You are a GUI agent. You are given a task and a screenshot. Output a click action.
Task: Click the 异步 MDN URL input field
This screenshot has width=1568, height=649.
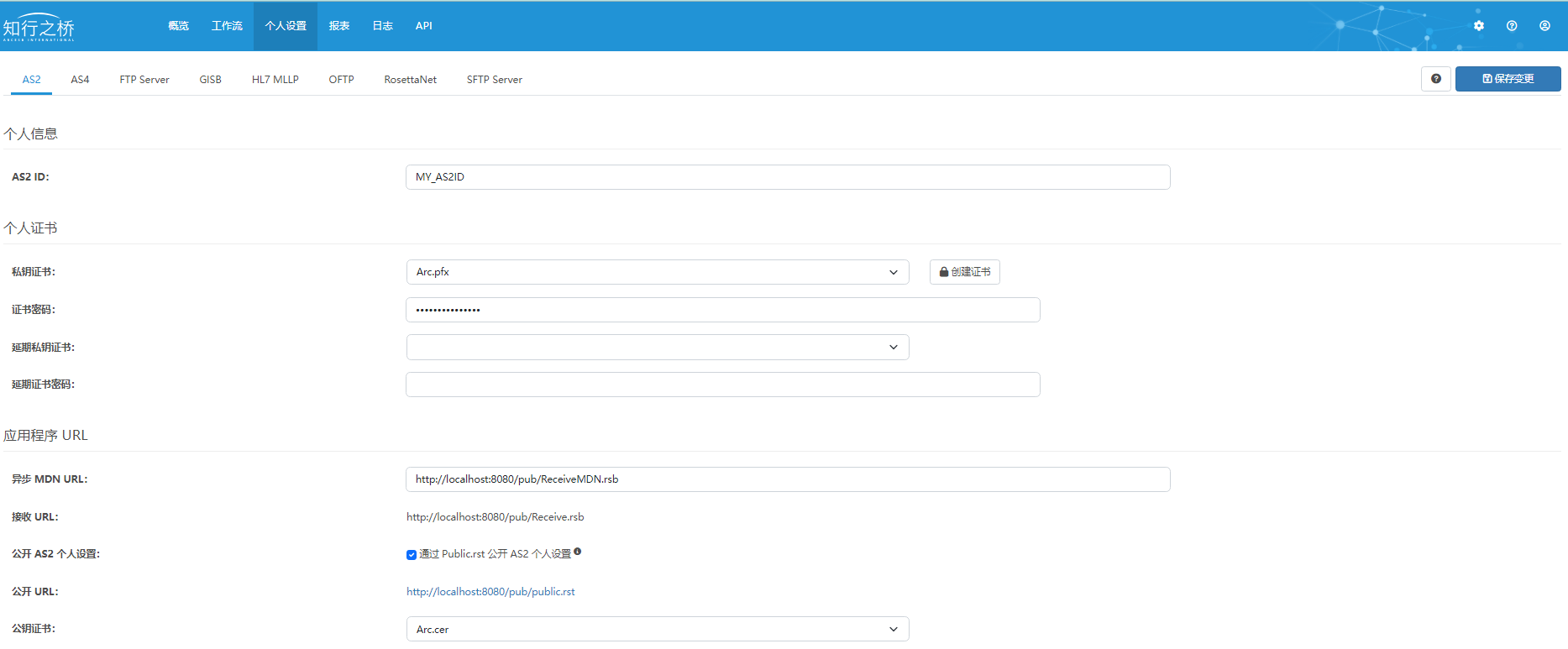787,479
